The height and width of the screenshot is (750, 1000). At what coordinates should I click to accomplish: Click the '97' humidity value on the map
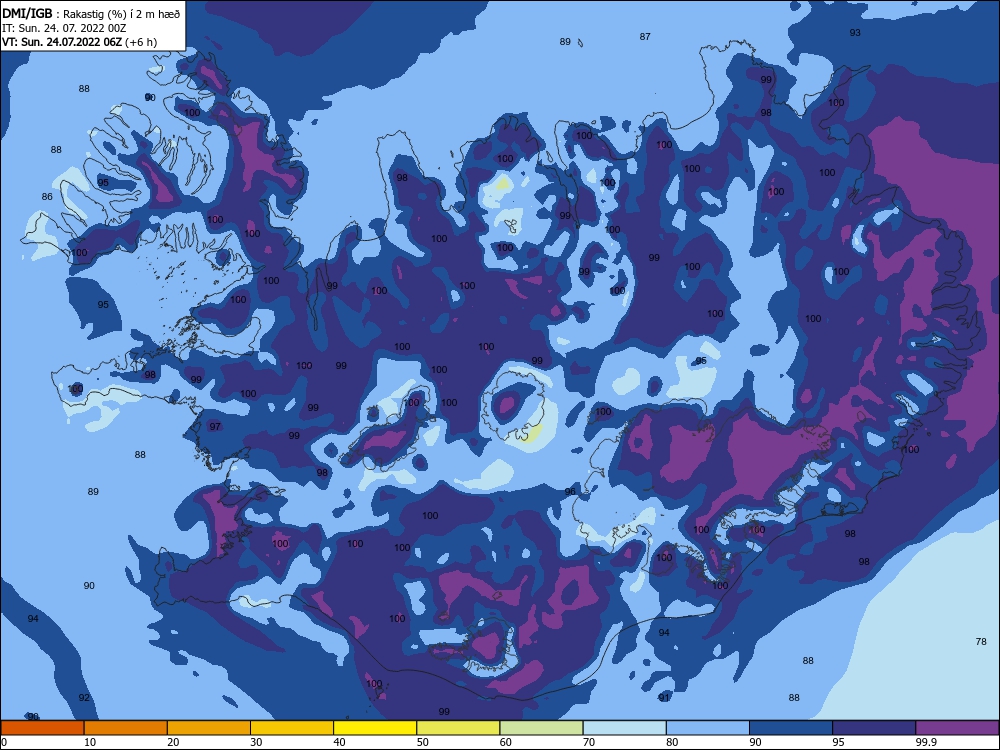215,427
